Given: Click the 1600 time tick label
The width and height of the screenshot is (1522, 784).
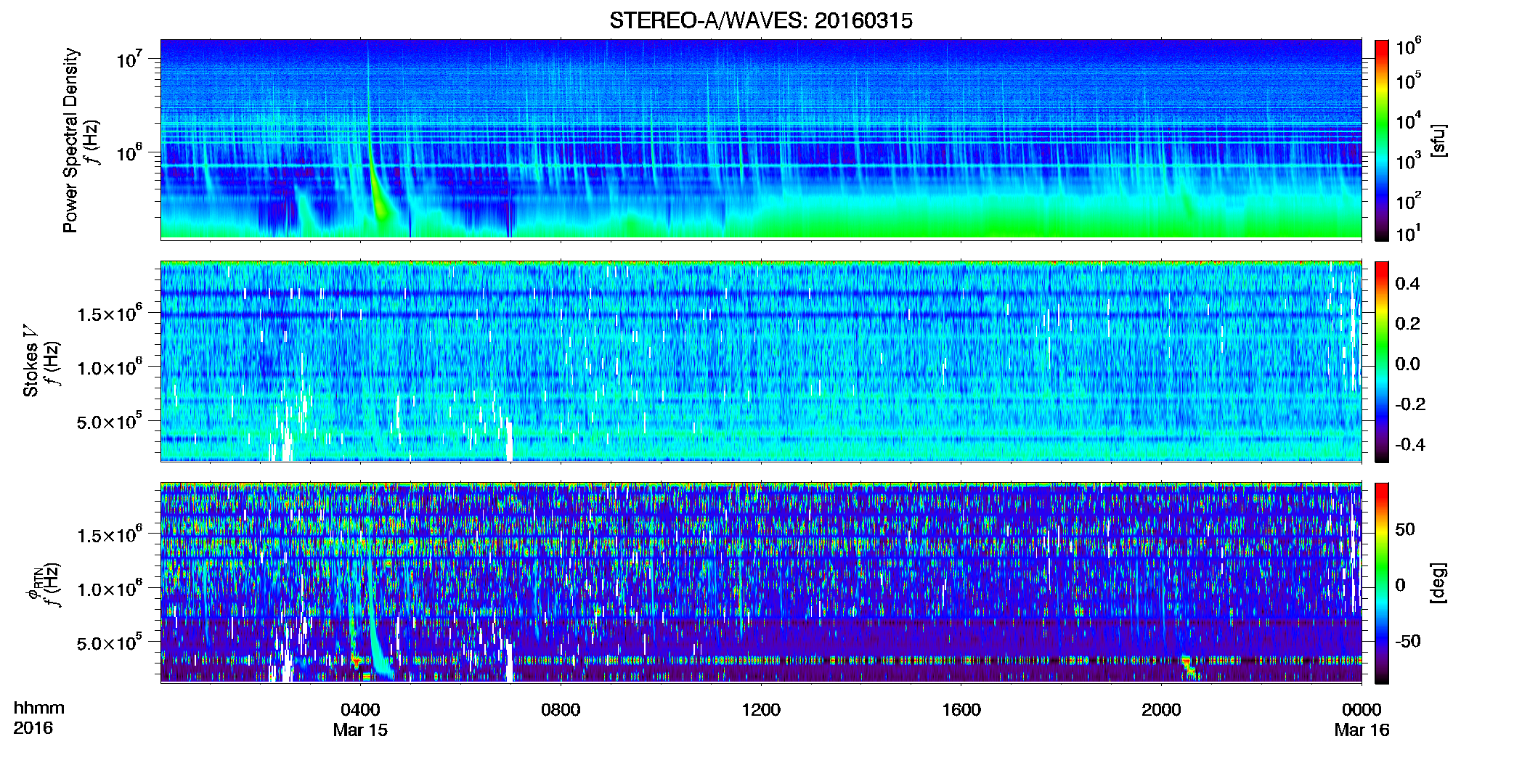Looking at the screenshot, I should [x=961, y=709].
